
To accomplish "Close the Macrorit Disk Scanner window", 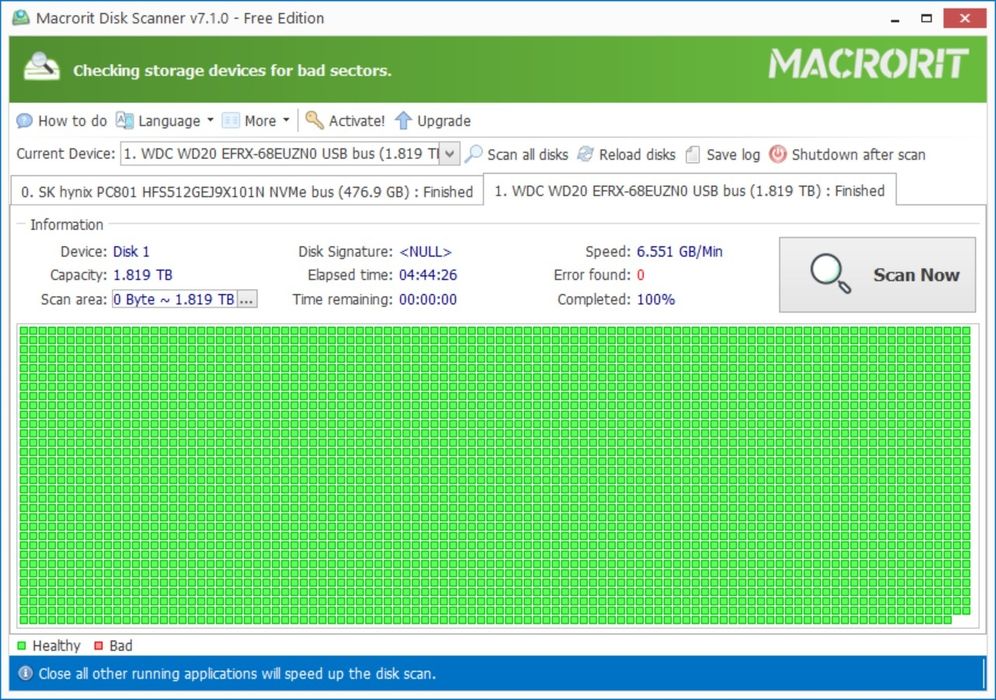I will (964, 18).
